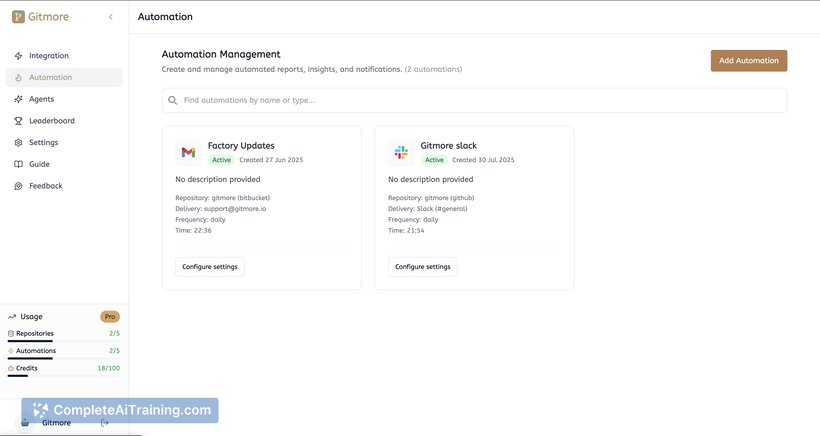
Task: Go to the Leaderboard page
Action: coord(64,121)
